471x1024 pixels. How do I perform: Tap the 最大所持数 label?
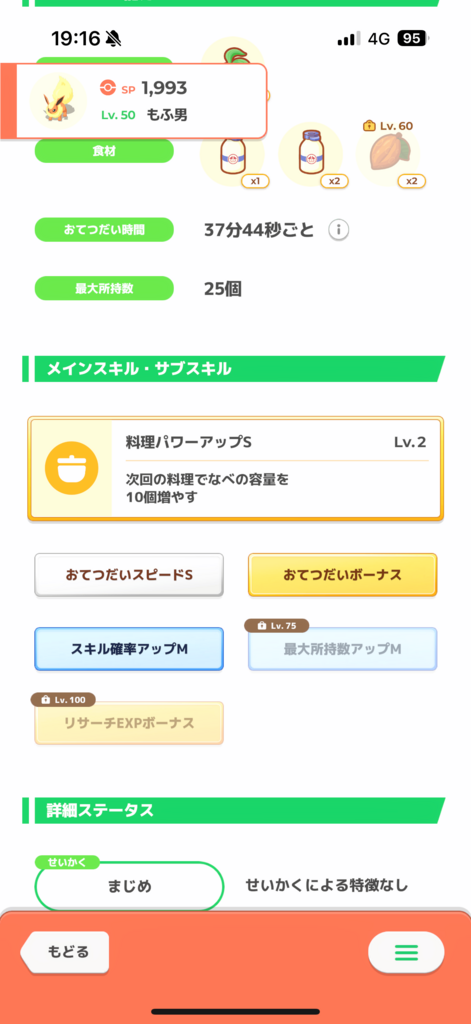point(104,289)
